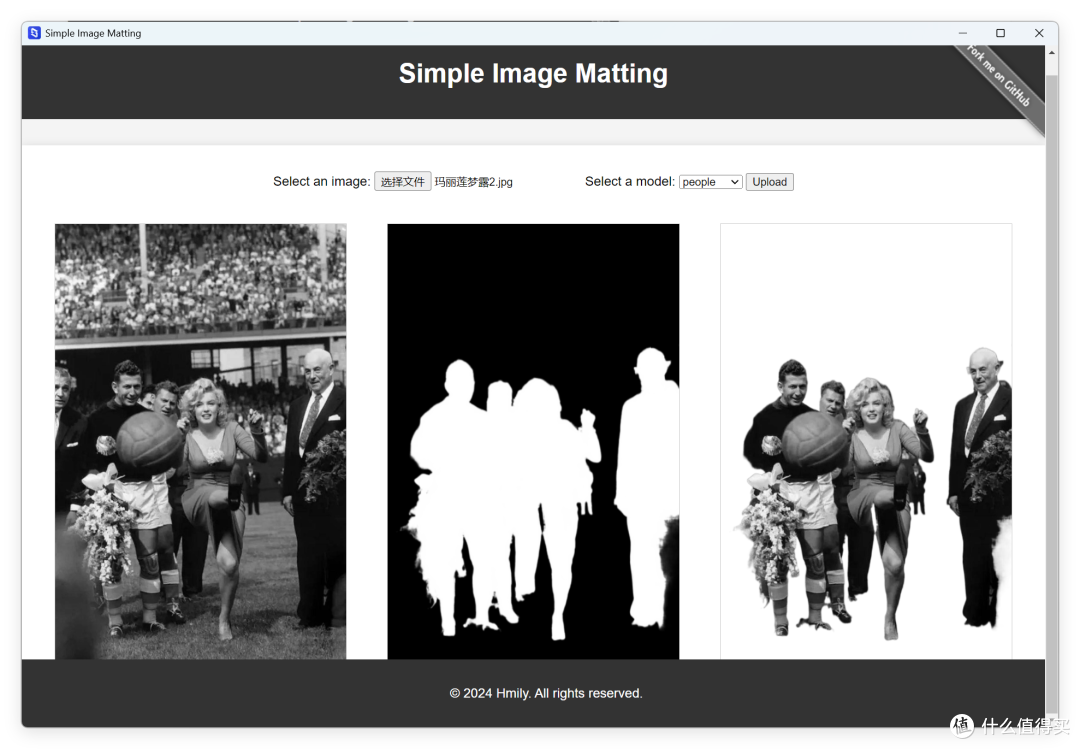1080x749 pixels.
Task: Click the vertical scrollbar track
Action: click(x=1052, y=393)
